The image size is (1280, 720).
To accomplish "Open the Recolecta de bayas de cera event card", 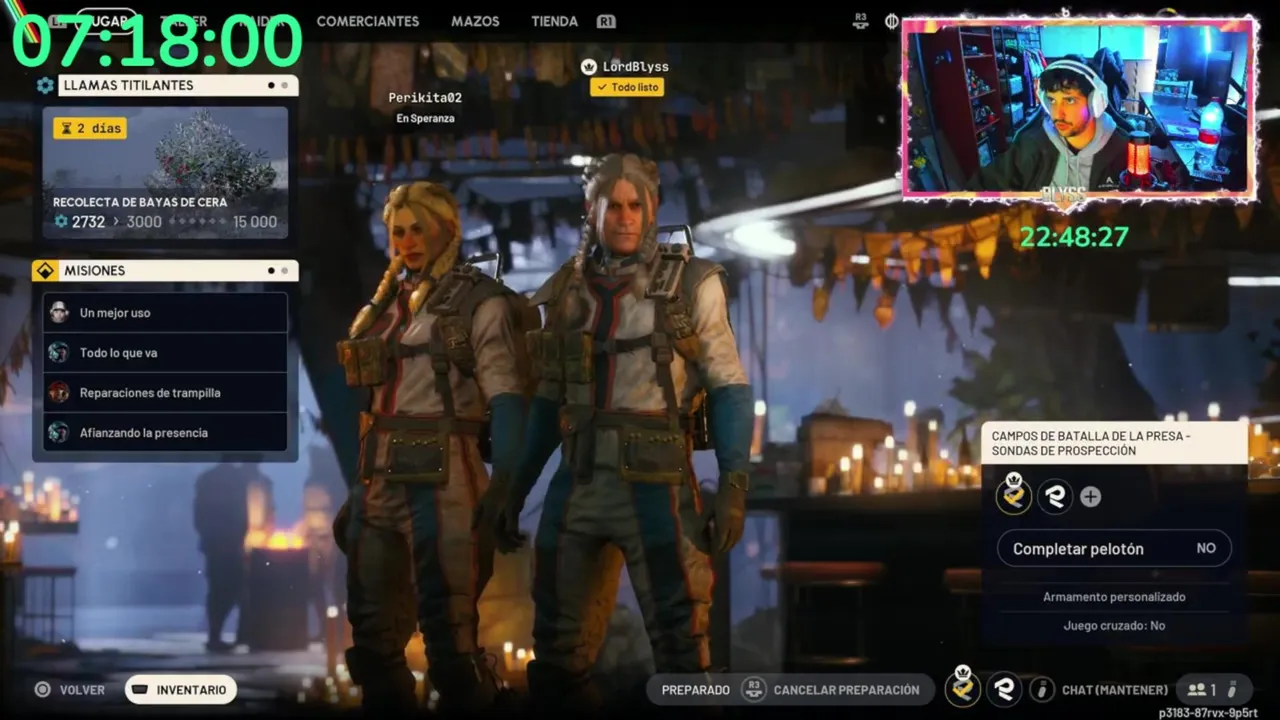I will (165, 172).
